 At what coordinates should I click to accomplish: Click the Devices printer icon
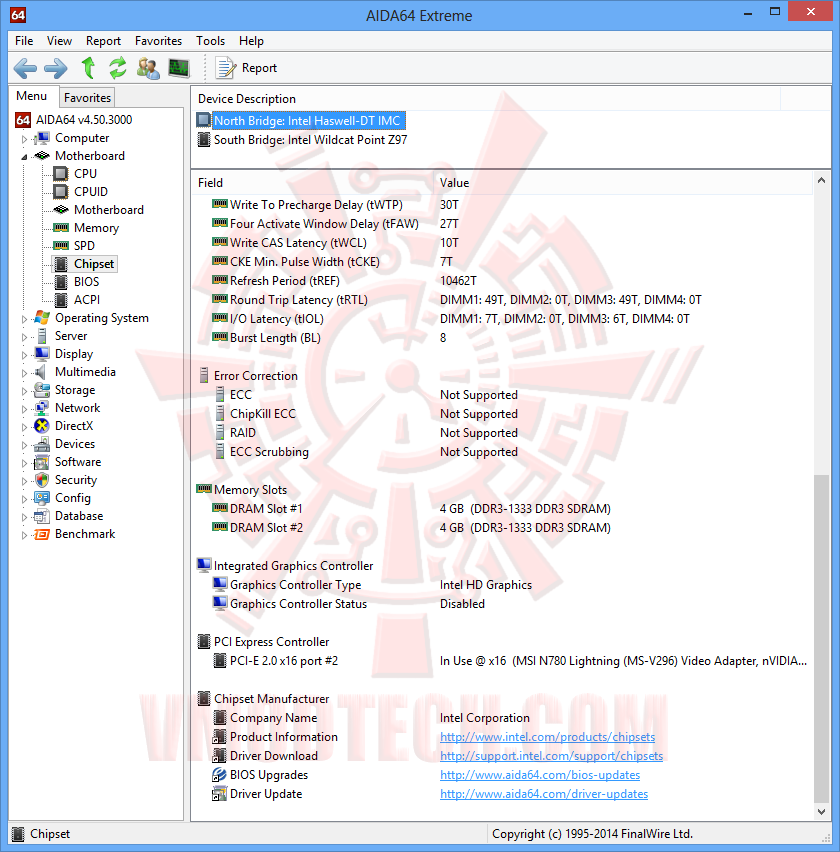[42, 444]
